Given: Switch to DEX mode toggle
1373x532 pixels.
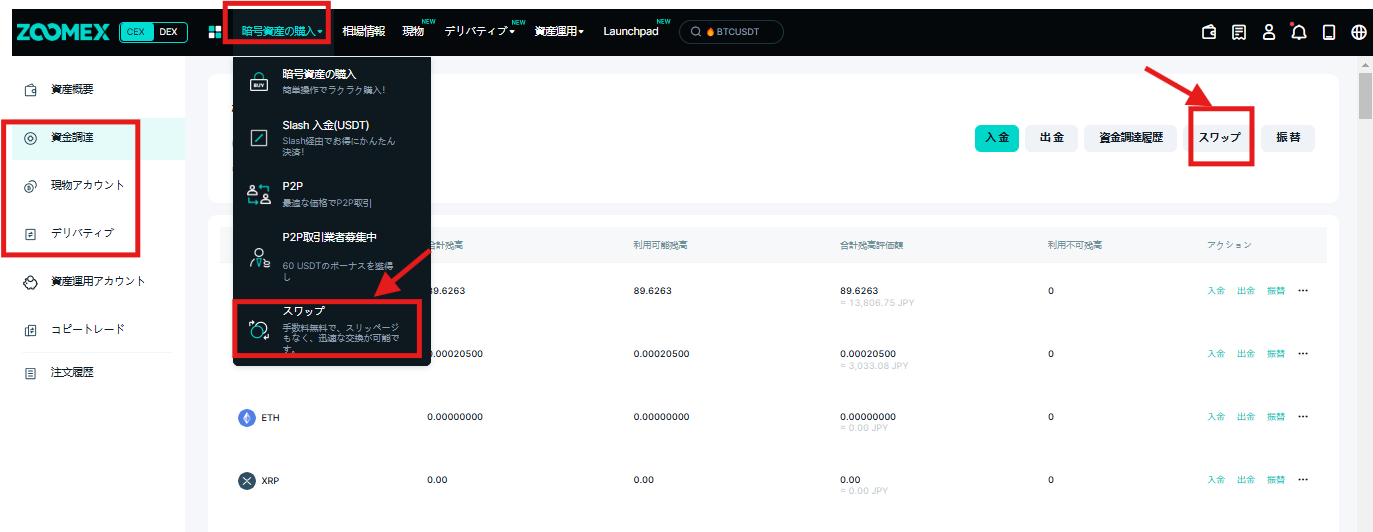Looking at the screenshot, I should click(168, 32).
